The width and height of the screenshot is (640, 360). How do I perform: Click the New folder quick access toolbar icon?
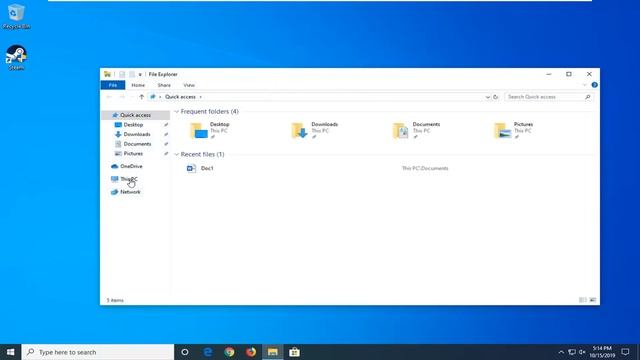pos(132,74)
